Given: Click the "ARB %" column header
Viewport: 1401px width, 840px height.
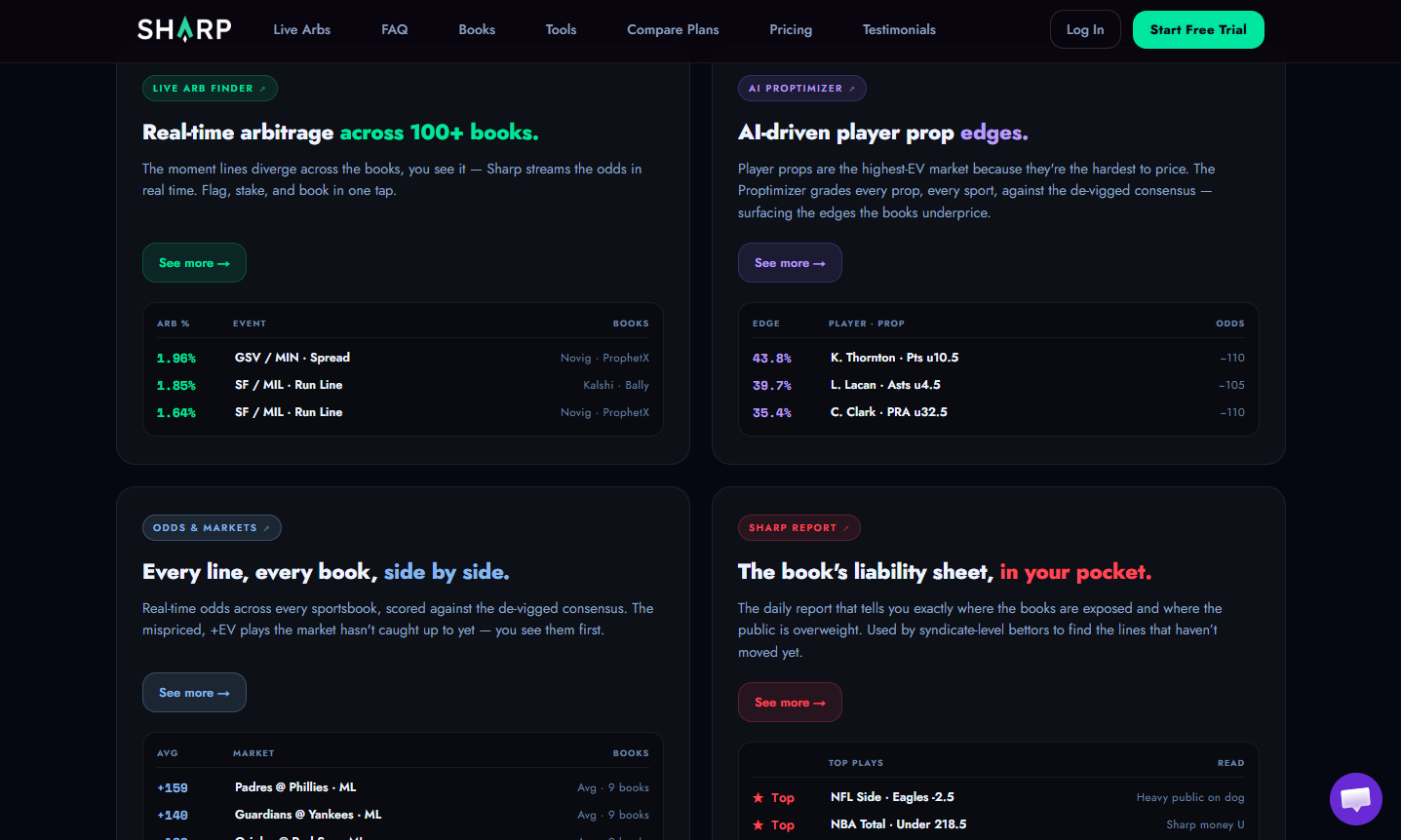Looking at the screenshot, I should tap(174, 324).
